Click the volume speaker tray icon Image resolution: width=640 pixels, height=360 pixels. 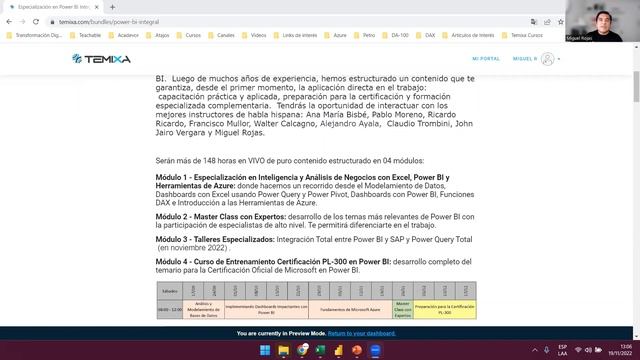pyautogui.click(x=588, y=350)
